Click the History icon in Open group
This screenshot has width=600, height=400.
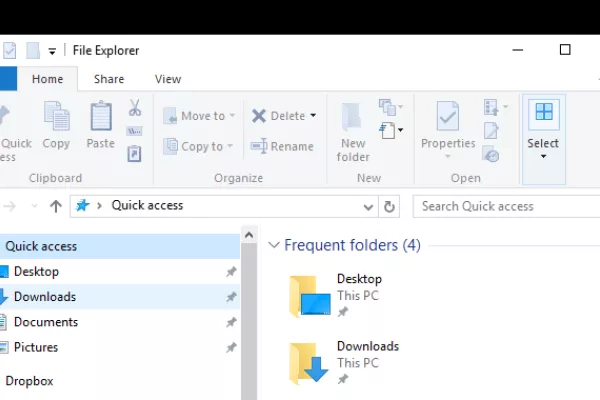[x=491, y=154]
